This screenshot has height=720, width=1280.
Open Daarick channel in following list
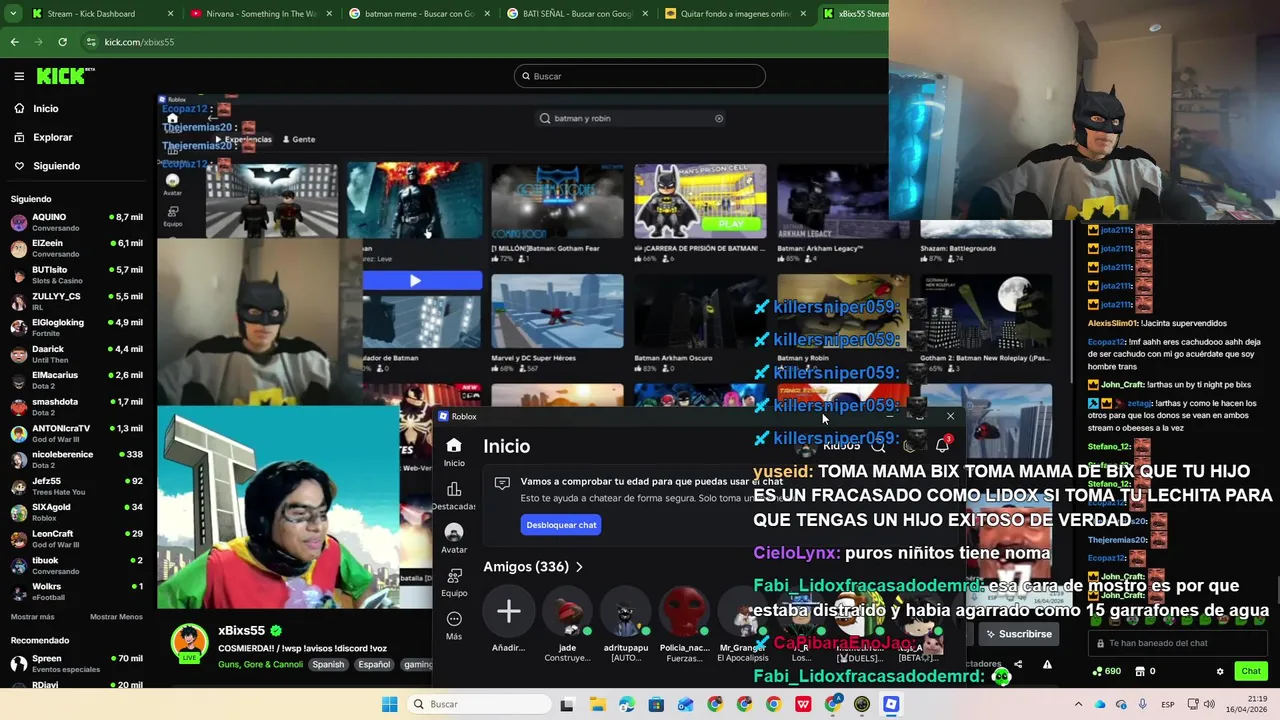(x=76, y=354)
